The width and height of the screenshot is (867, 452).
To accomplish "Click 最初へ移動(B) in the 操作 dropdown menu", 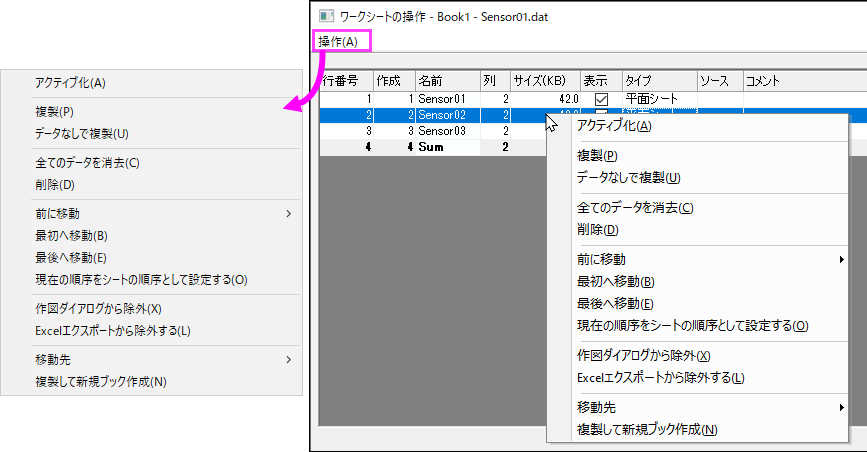I will pos(71,236).
